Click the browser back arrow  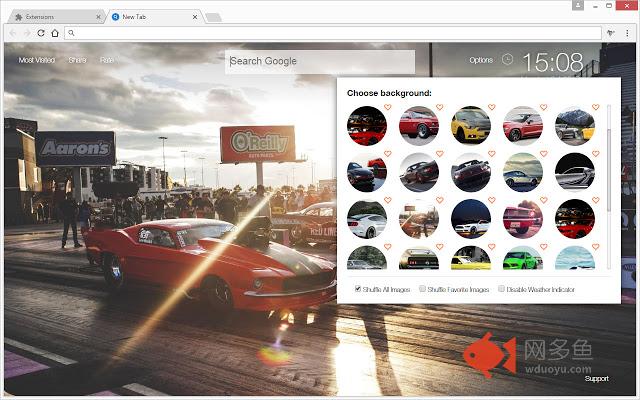click(11, 33)
